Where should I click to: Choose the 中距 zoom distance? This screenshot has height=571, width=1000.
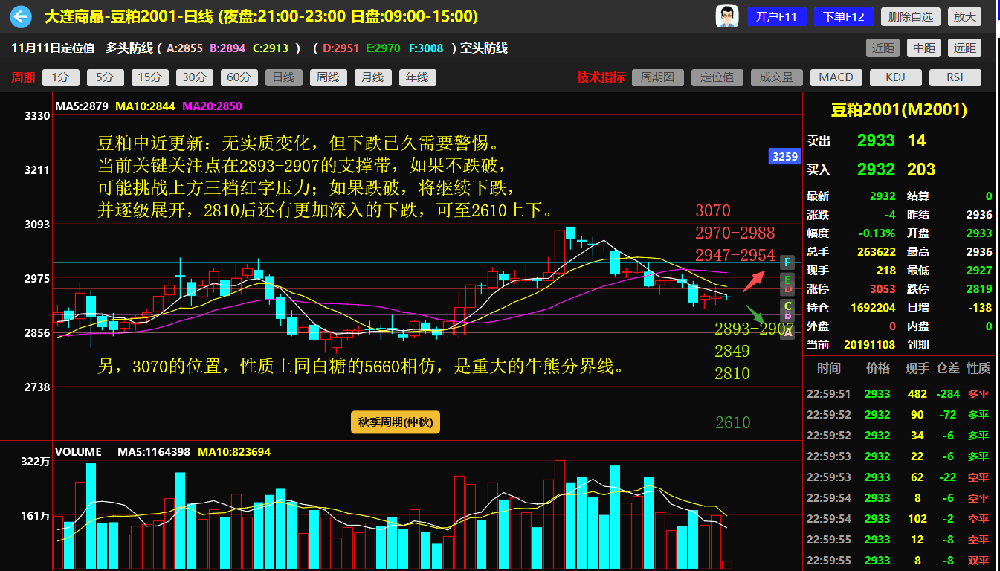(x=922, y=48)
